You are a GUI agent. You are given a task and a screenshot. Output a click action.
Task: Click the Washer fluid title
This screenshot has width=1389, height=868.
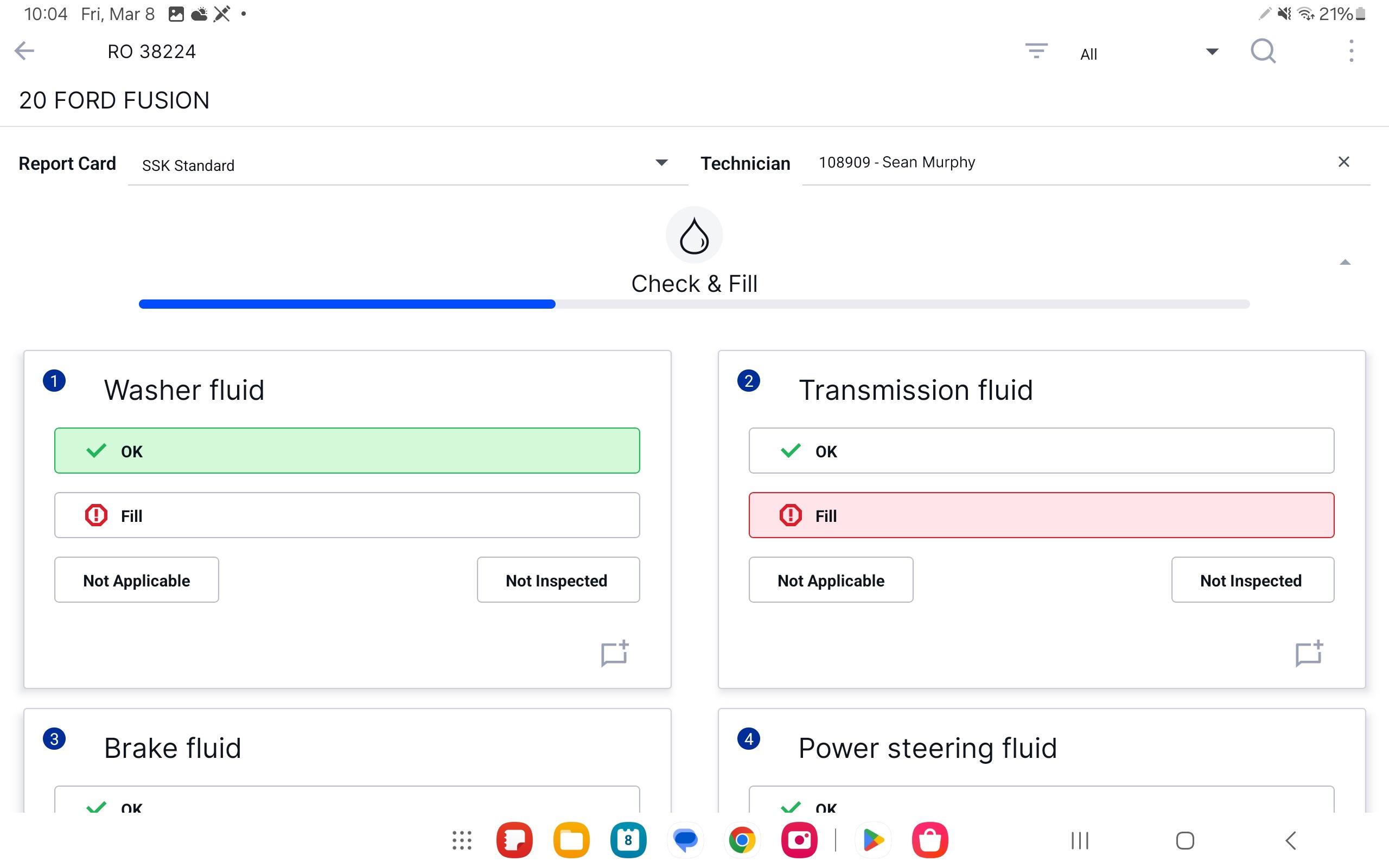184,390
